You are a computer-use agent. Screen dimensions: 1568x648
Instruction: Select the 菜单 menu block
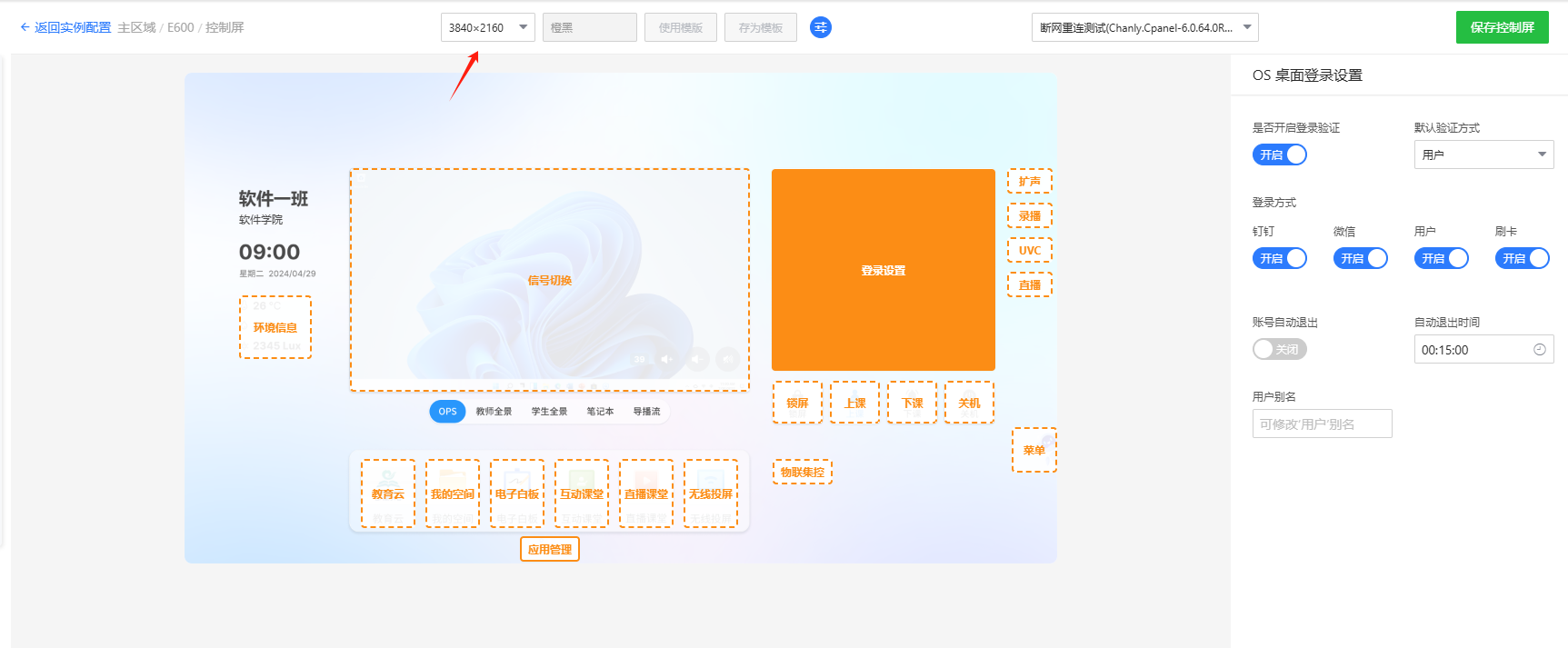[x=1034, y=450]
